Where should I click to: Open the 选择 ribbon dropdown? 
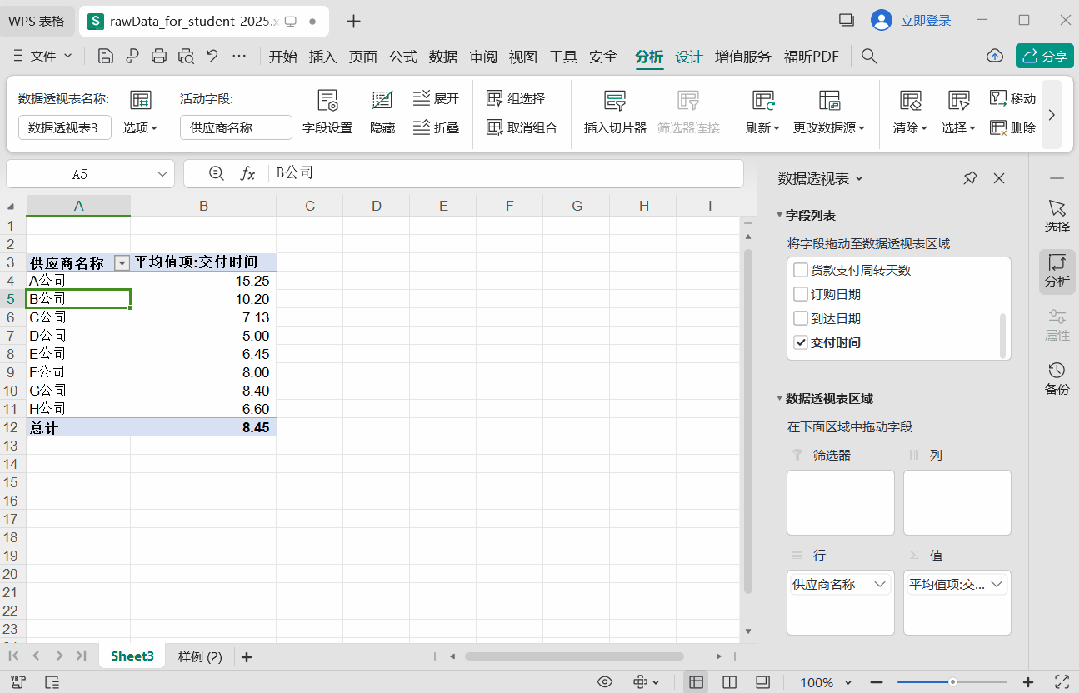coord(959,127)
